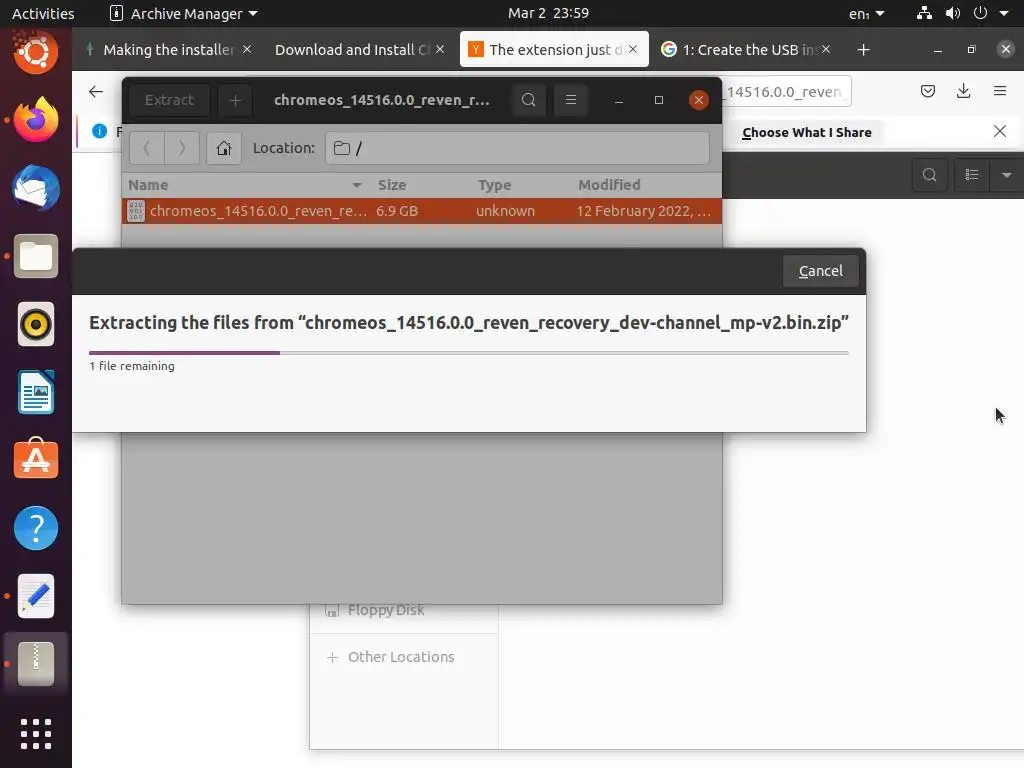Open LibreOffice Writer from dock
Viewport: 1024px width, 768px height.
36,392
